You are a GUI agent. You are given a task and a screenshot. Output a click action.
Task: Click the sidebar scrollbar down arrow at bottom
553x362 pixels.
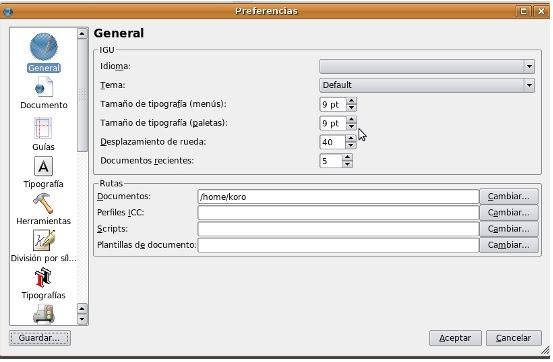[x=82, y=319]
